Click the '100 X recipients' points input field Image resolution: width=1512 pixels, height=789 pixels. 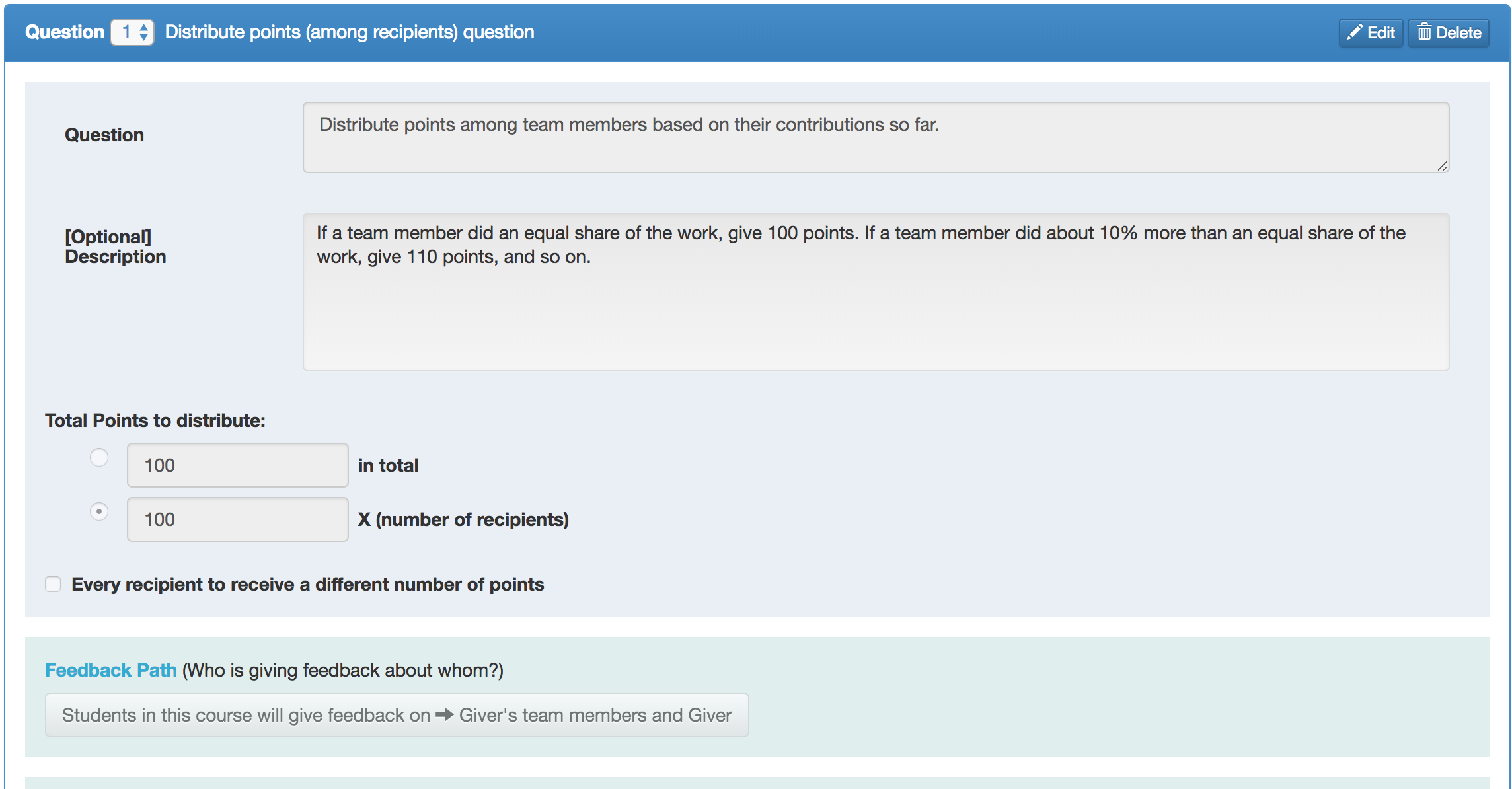[x=237, y=519]
